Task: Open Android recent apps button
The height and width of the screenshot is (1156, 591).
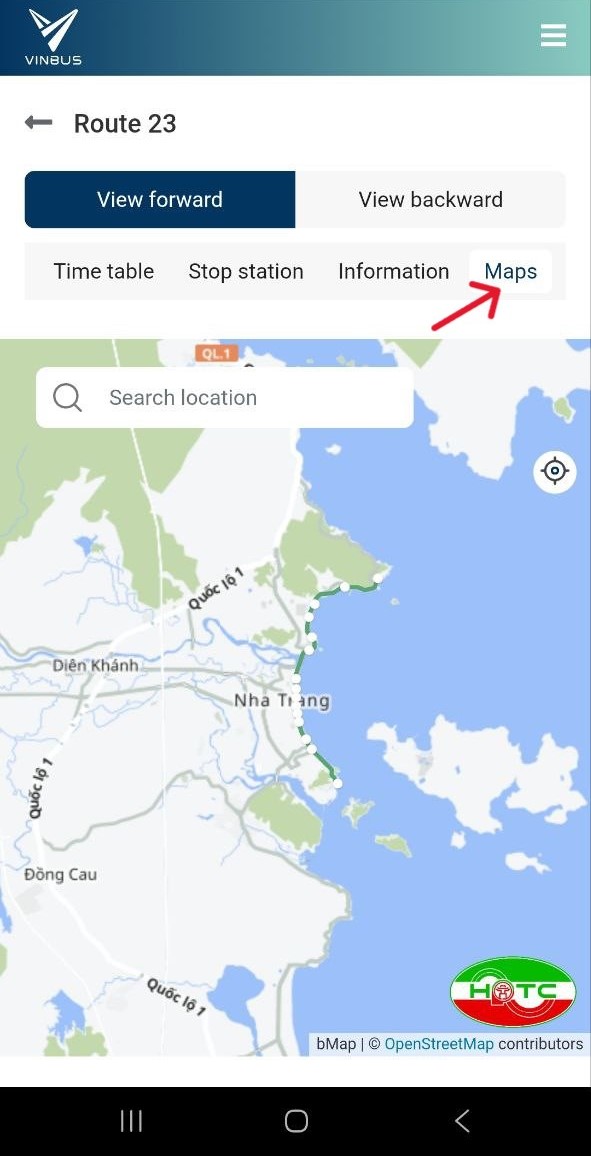Action: point(131,1121)
